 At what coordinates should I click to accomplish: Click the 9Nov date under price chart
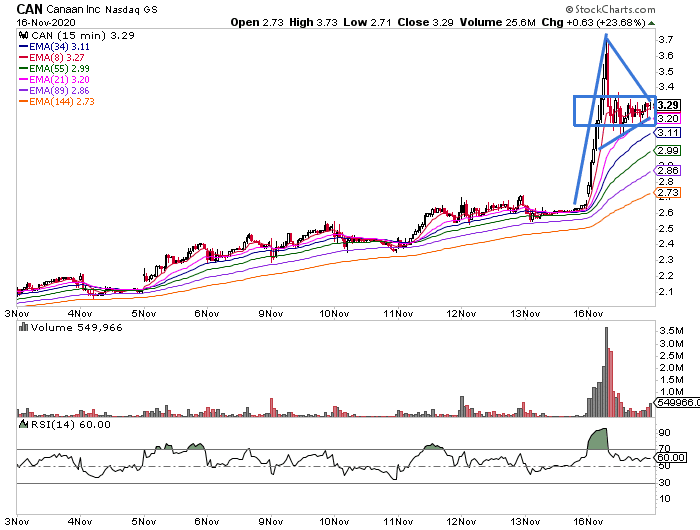(x=271, y=313)
